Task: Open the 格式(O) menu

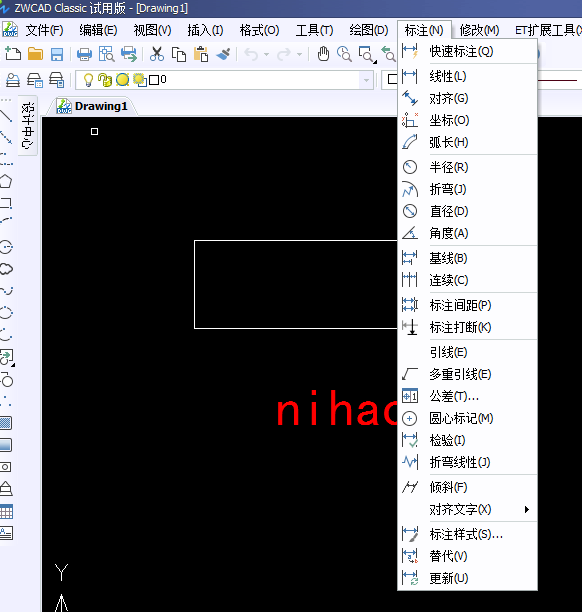Action: [260, 30]
